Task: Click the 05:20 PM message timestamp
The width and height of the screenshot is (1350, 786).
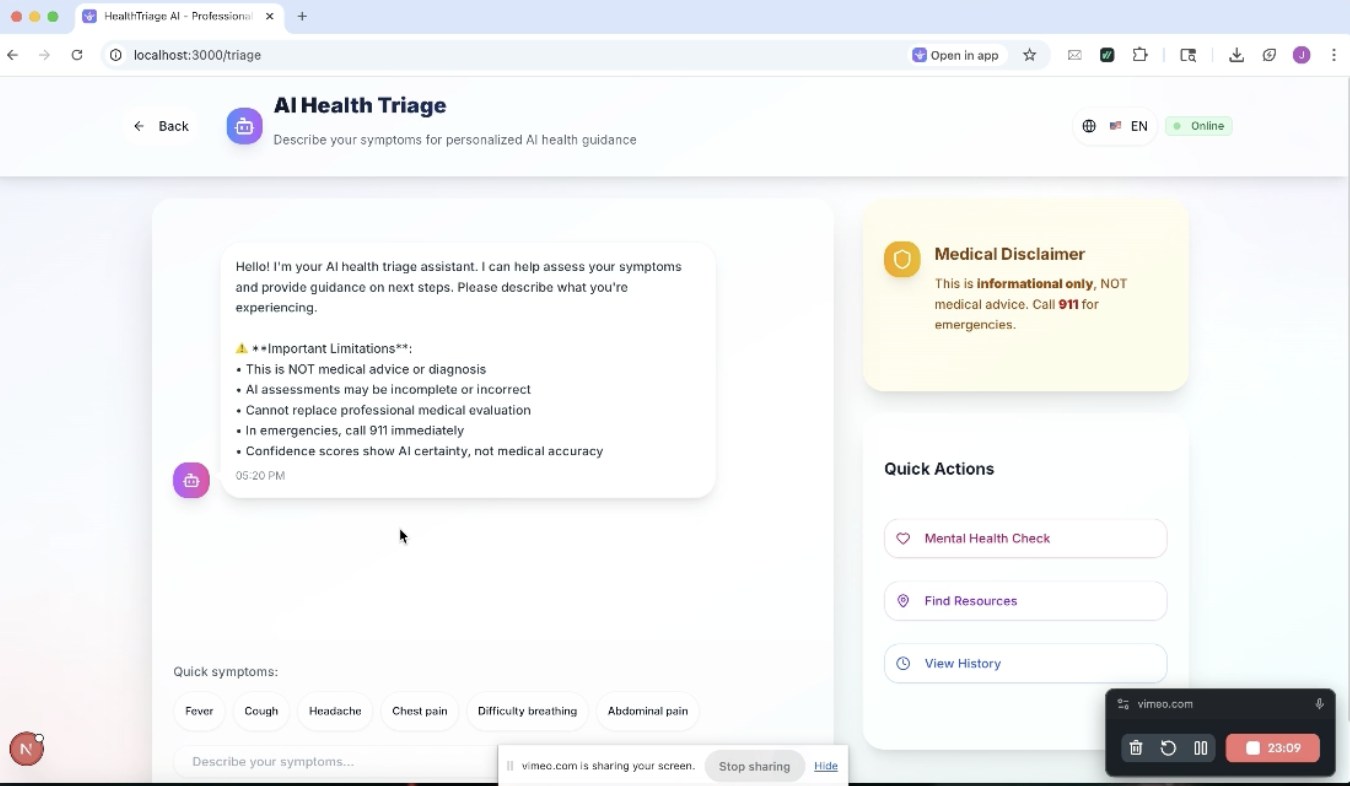Action: coord(260,476)
